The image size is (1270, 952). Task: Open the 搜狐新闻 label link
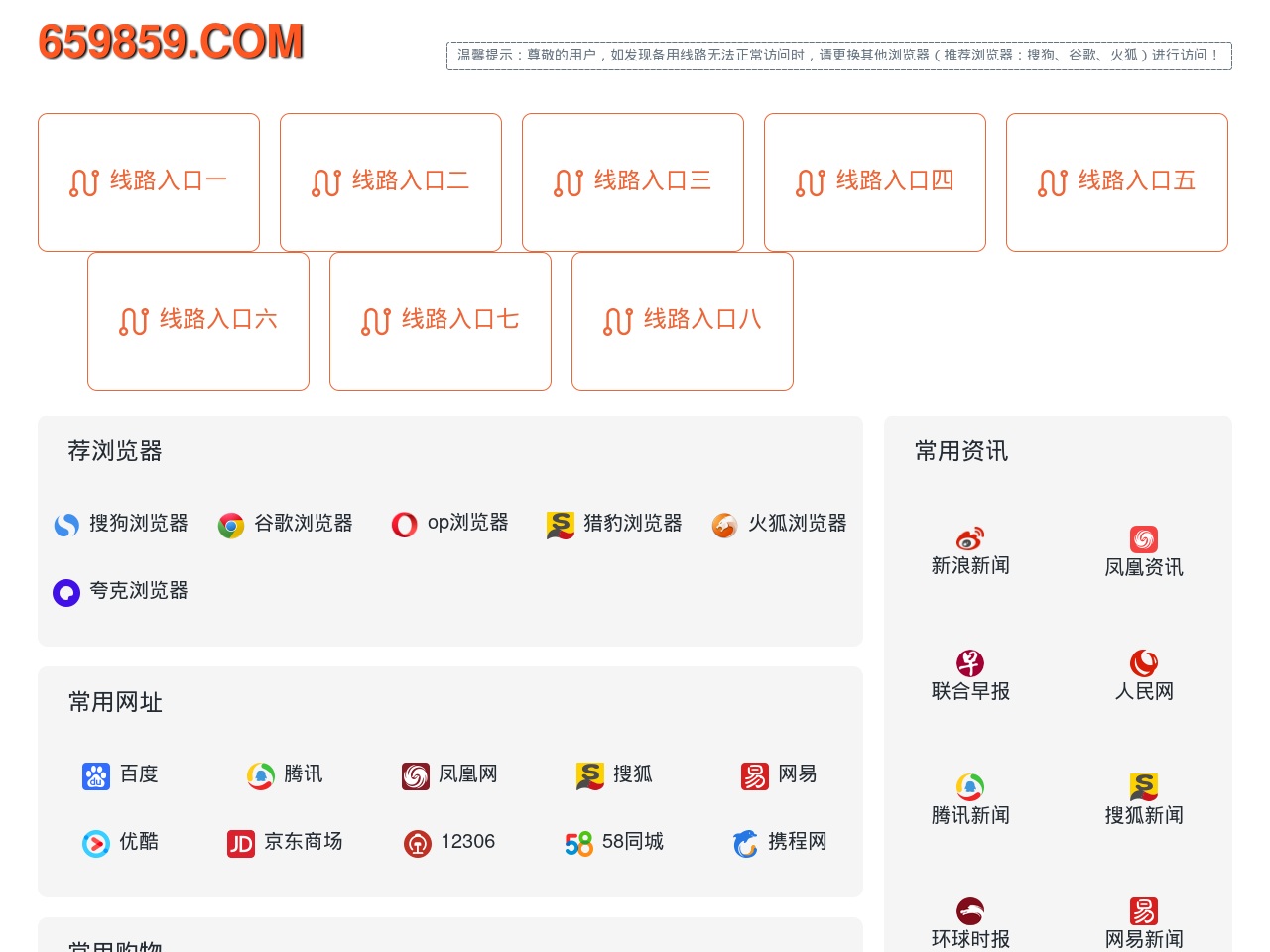tap(1144, 815)
